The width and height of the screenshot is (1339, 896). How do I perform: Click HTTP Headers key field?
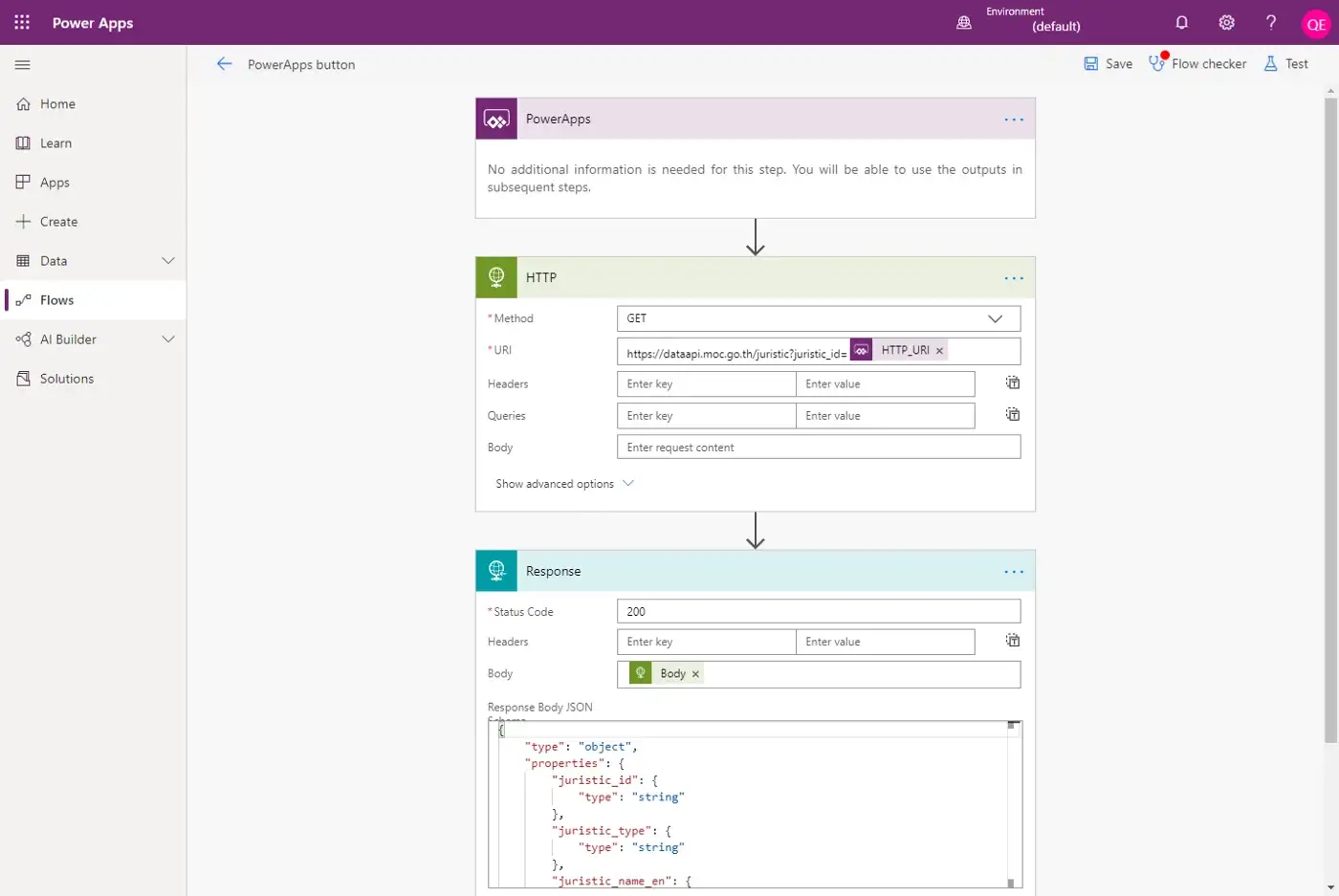pyautogui.click(x=707, y=384)
